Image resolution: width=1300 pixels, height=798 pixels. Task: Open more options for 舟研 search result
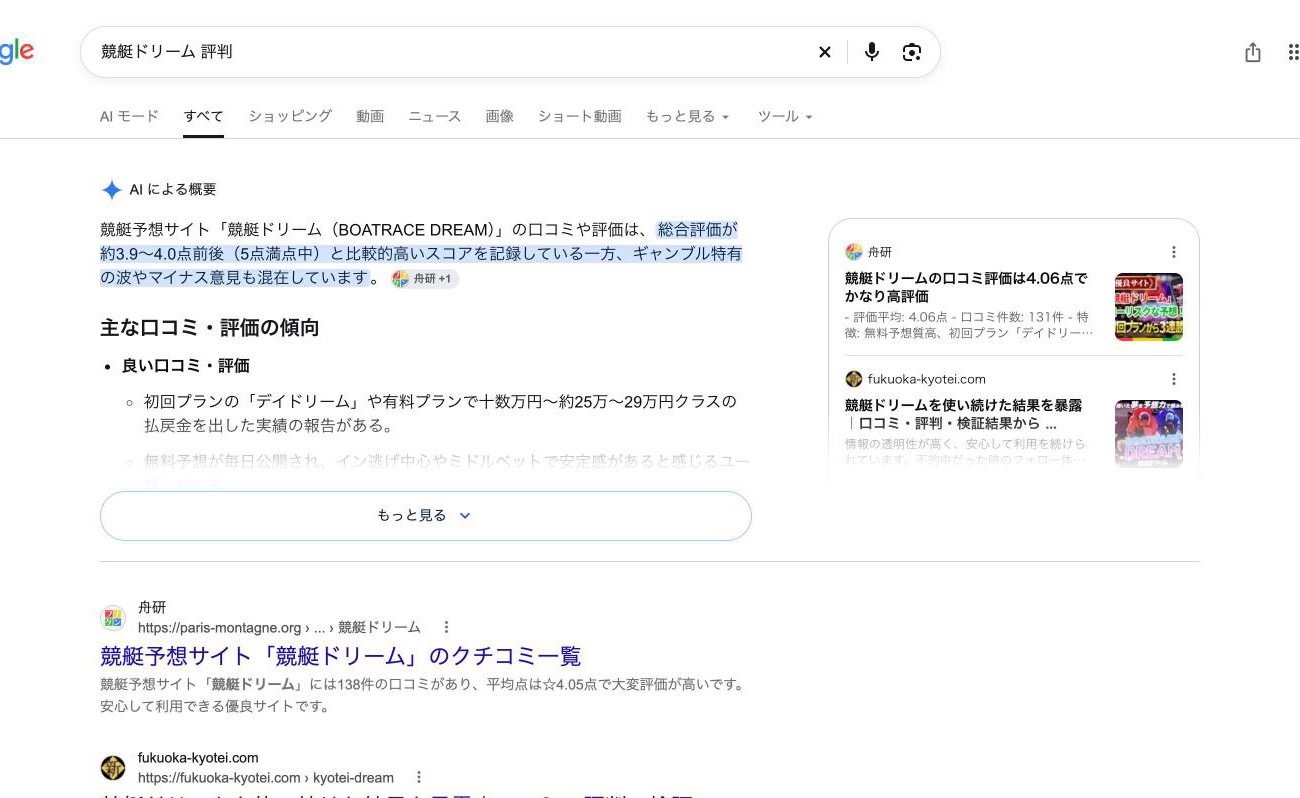pyautogui.click(x=446, y=627)
